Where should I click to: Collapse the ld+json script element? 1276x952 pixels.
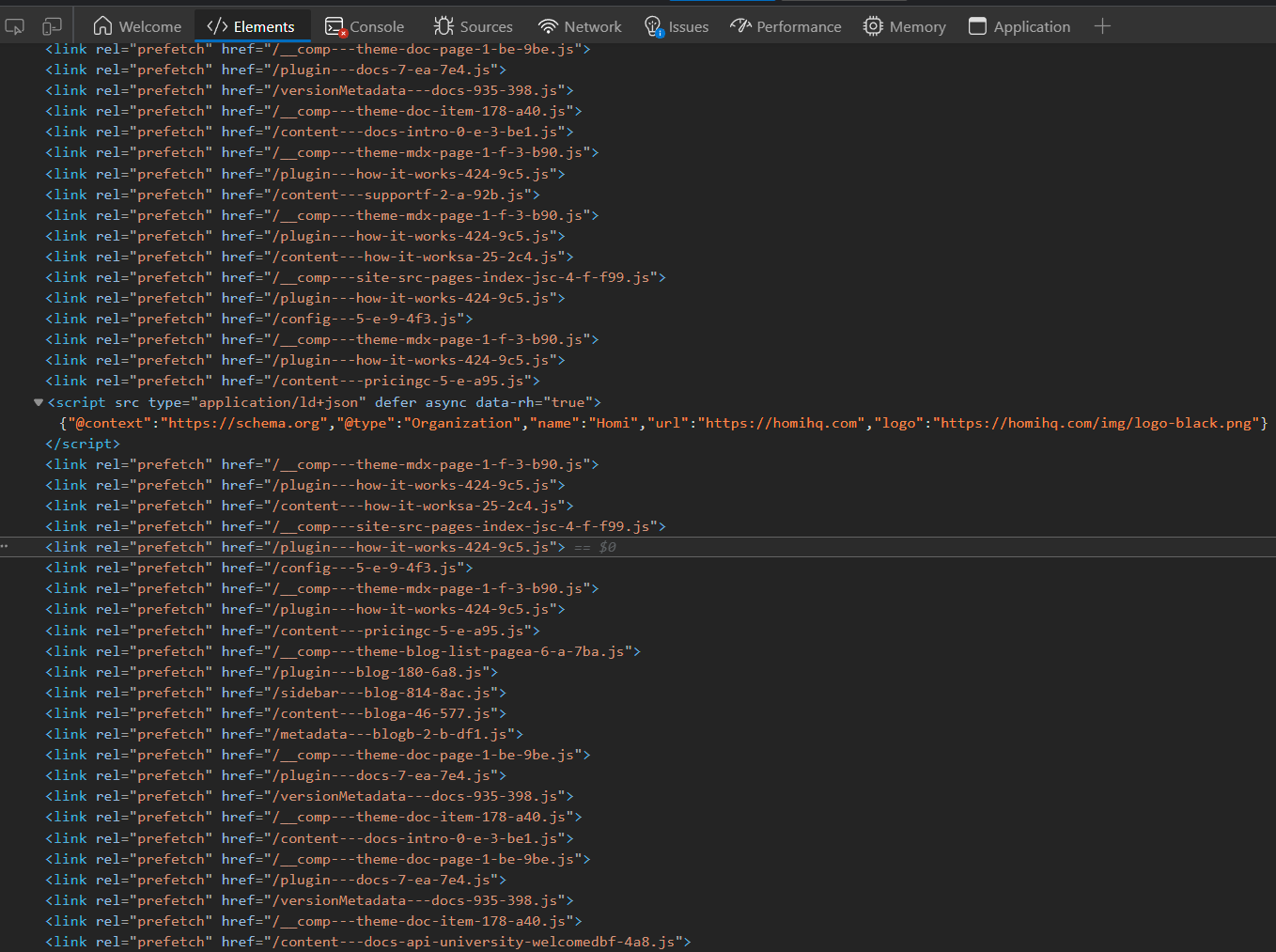(x=38, y=401)
